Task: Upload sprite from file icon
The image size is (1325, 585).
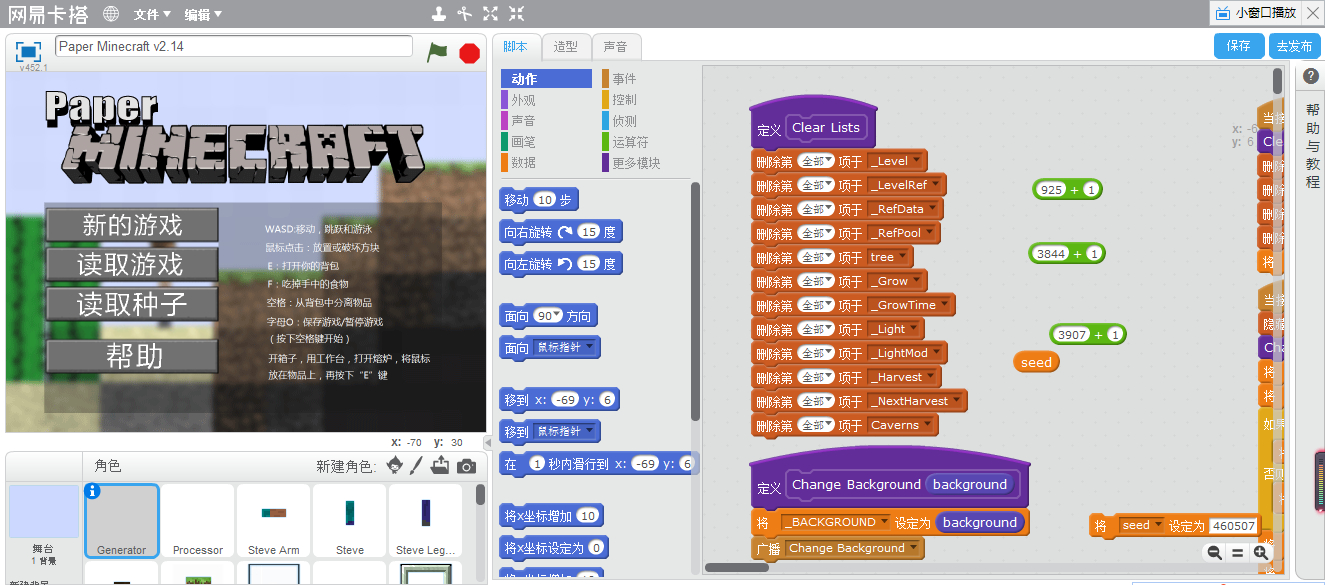Action: coord(441,465)
